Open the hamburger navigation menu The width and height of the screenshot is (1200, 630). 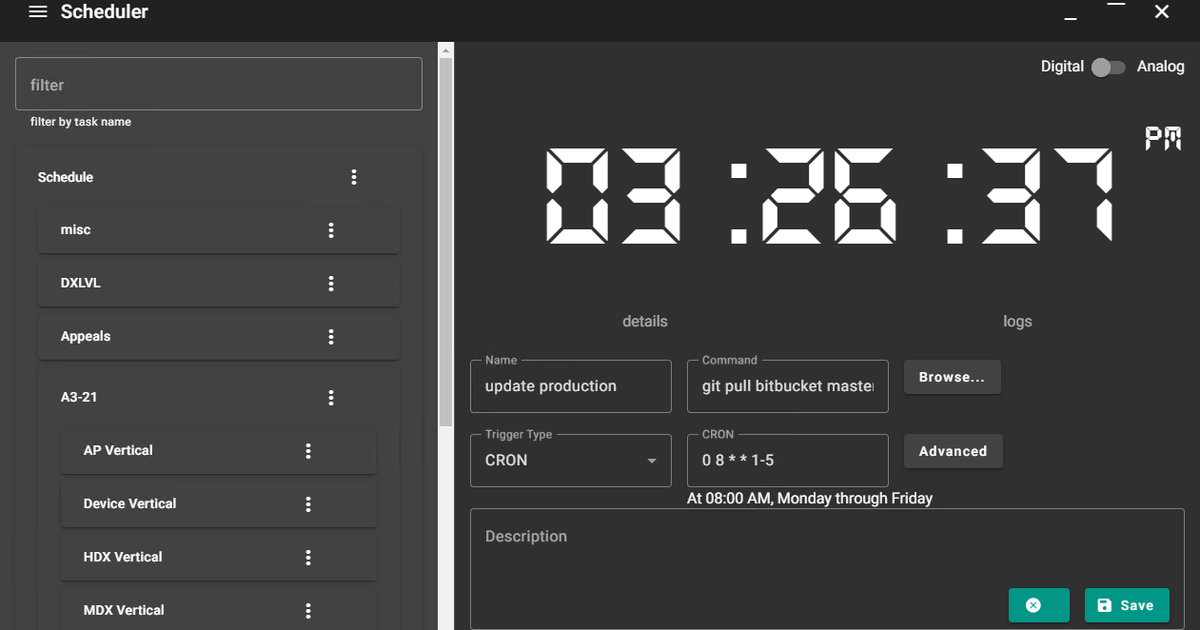(37, 12)
